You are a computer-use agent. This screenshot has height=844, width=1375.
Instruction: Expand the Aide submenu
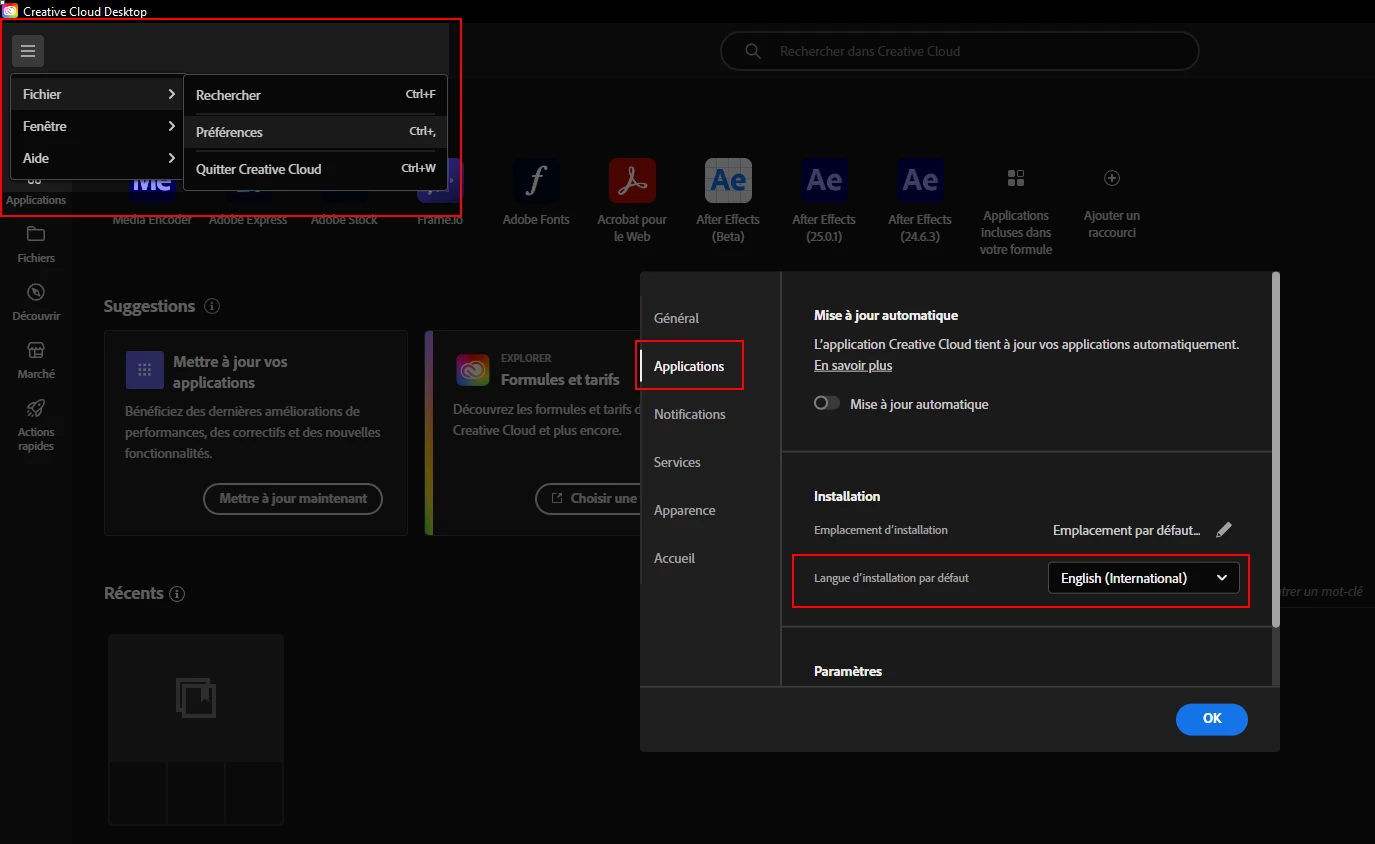97,158
